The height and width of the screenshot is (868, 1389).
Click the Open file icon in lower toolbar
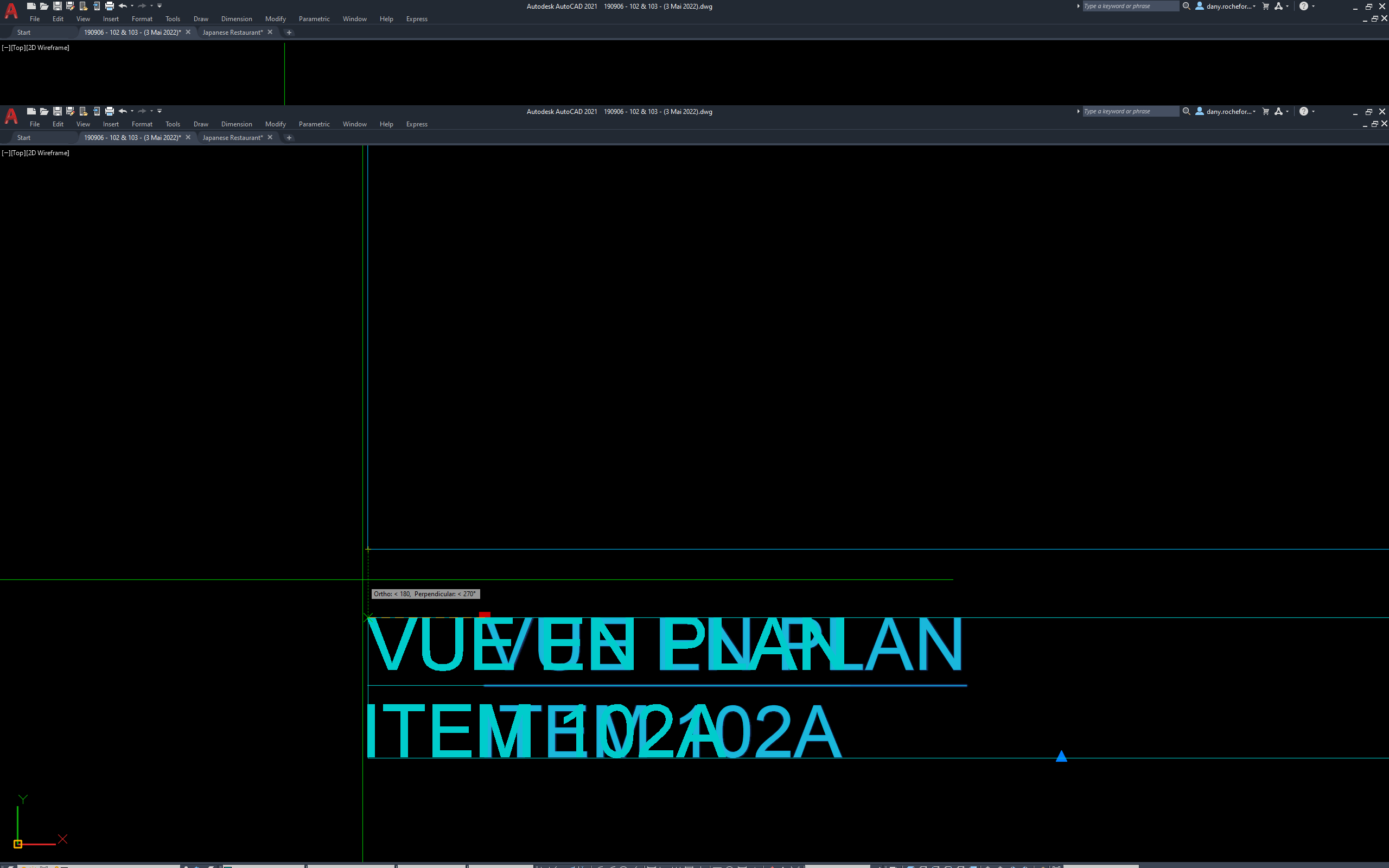pyautogui.click(x=44, y=111)
